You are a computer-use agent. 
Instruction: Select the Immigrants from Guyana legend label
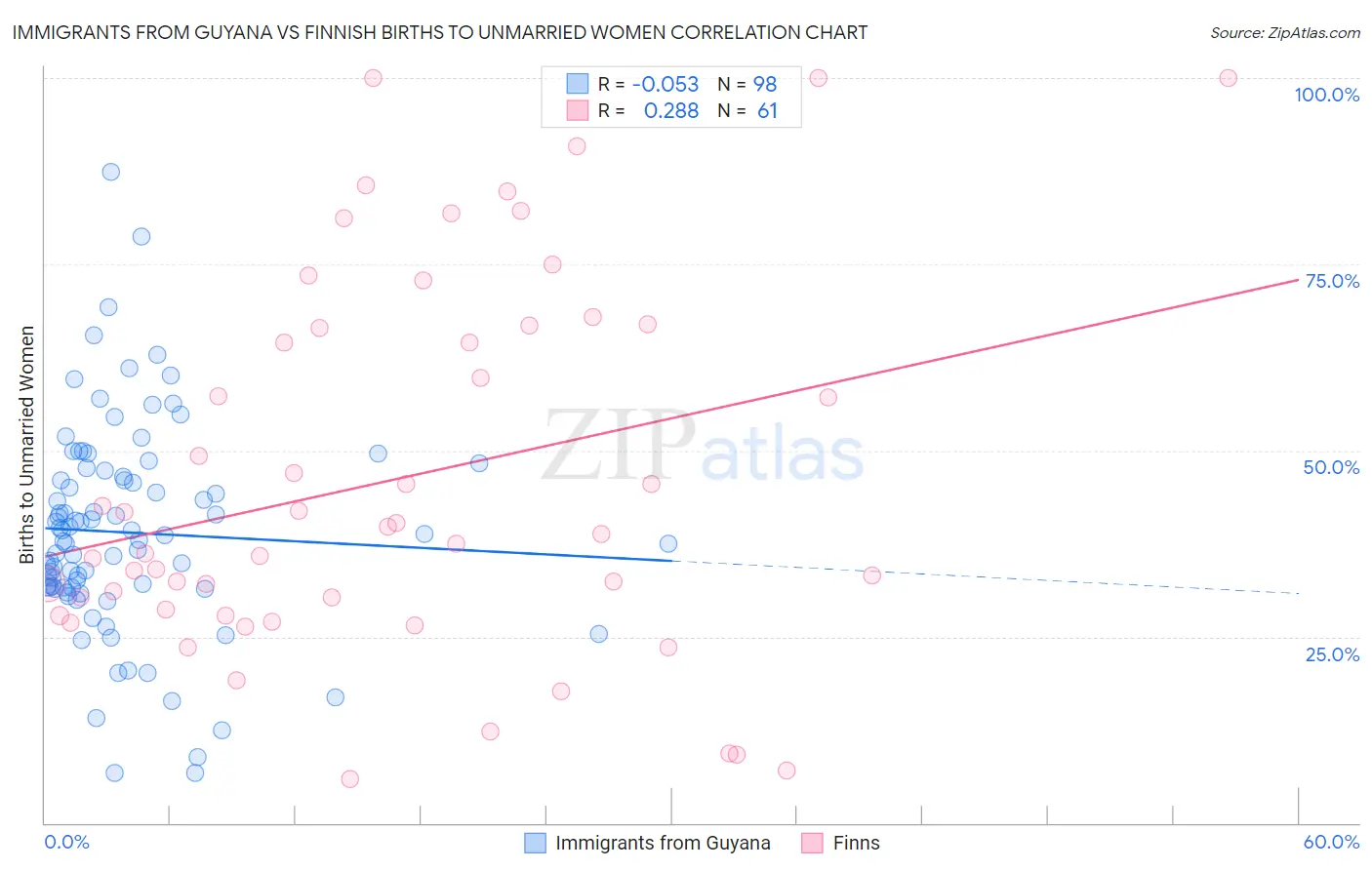point(663,843)
